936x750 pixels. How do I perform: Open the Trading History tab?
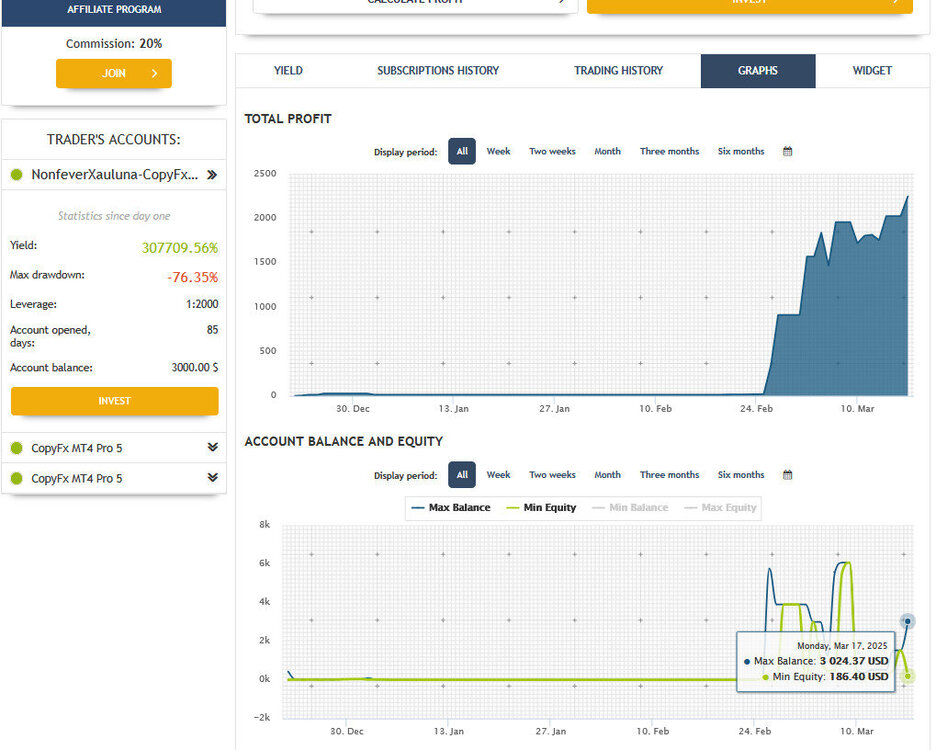pos(618,70)
